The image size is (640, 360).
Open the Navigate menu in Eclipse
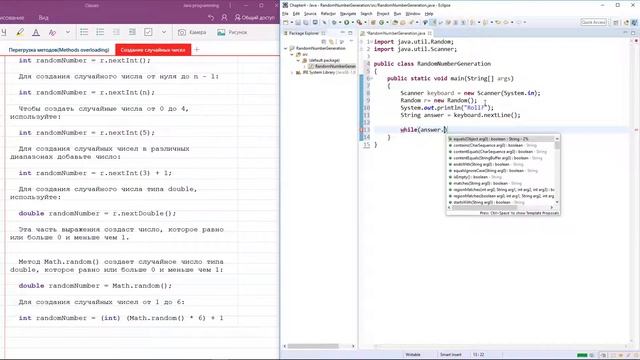(348, 14)
